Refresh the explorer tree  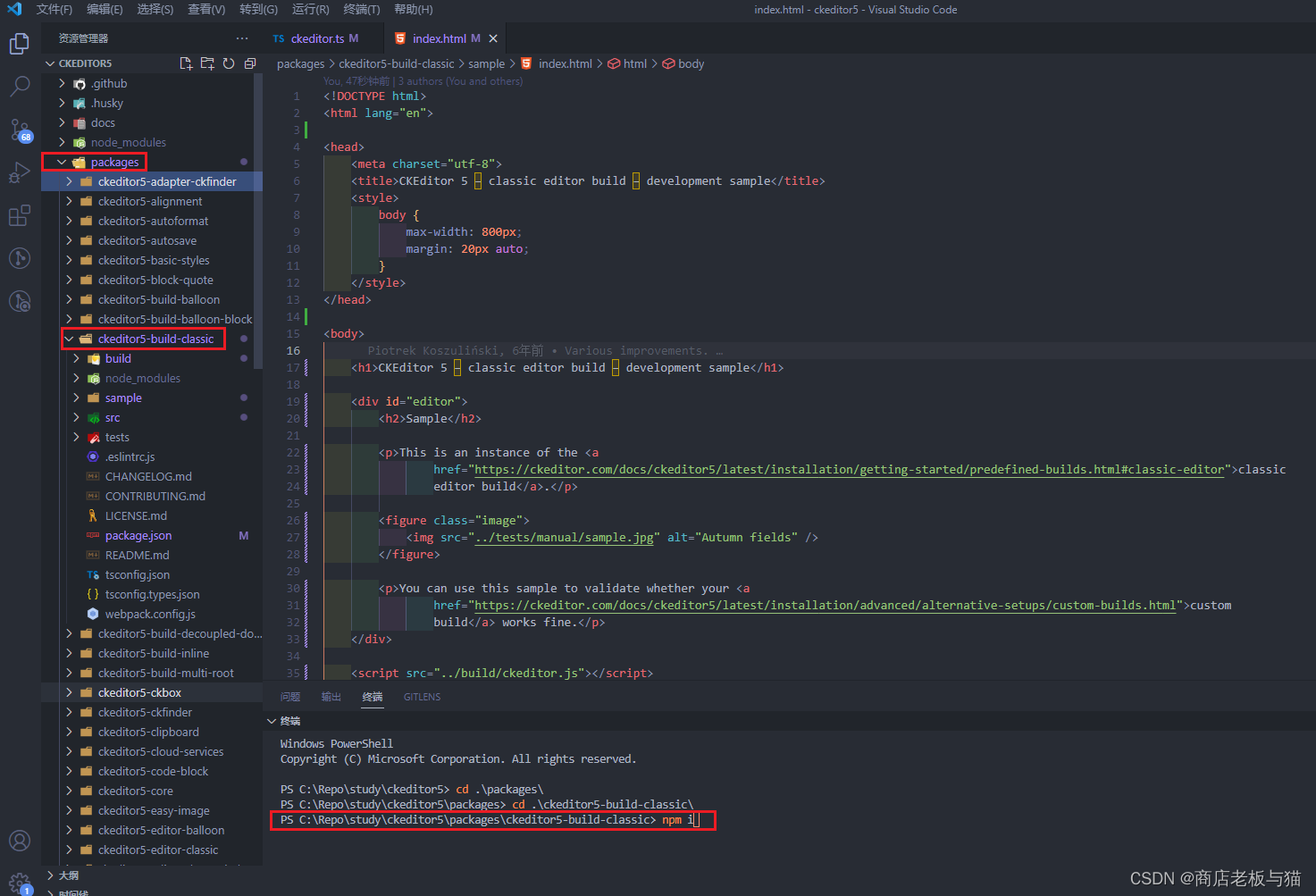coord(229,63)
